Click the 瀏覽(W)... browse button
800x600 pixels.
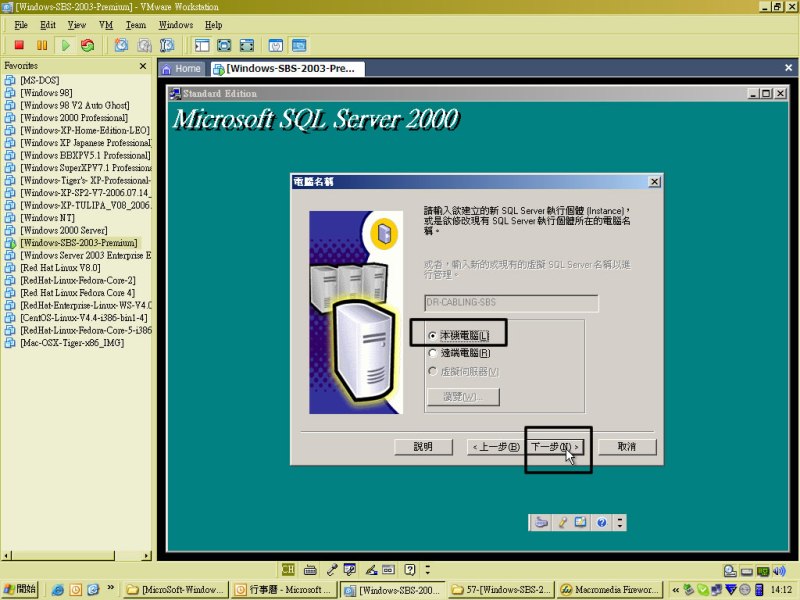click(x=463, y=397)
